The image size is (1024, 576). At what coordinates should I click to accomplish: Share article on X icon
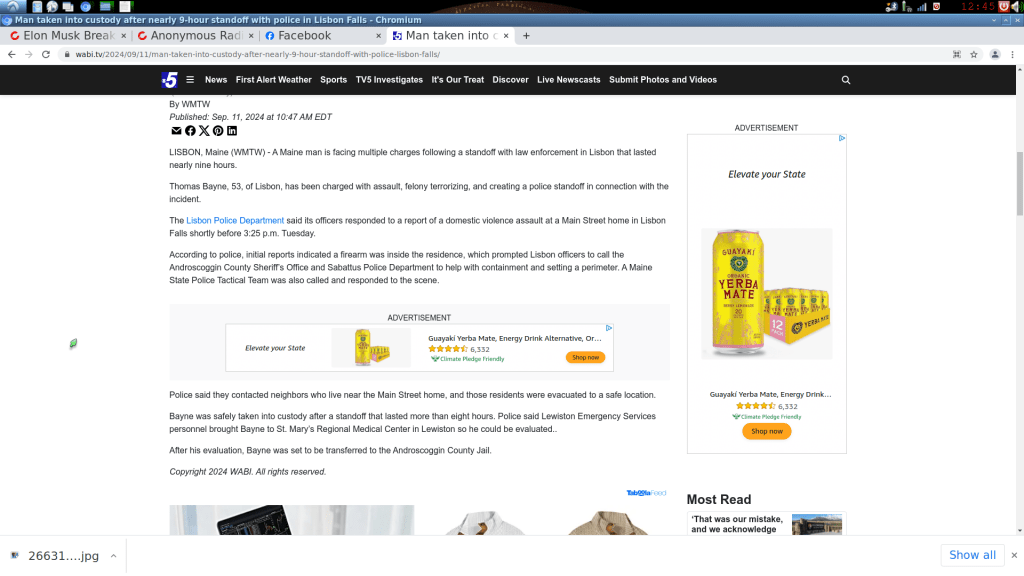tap(204, 131)
